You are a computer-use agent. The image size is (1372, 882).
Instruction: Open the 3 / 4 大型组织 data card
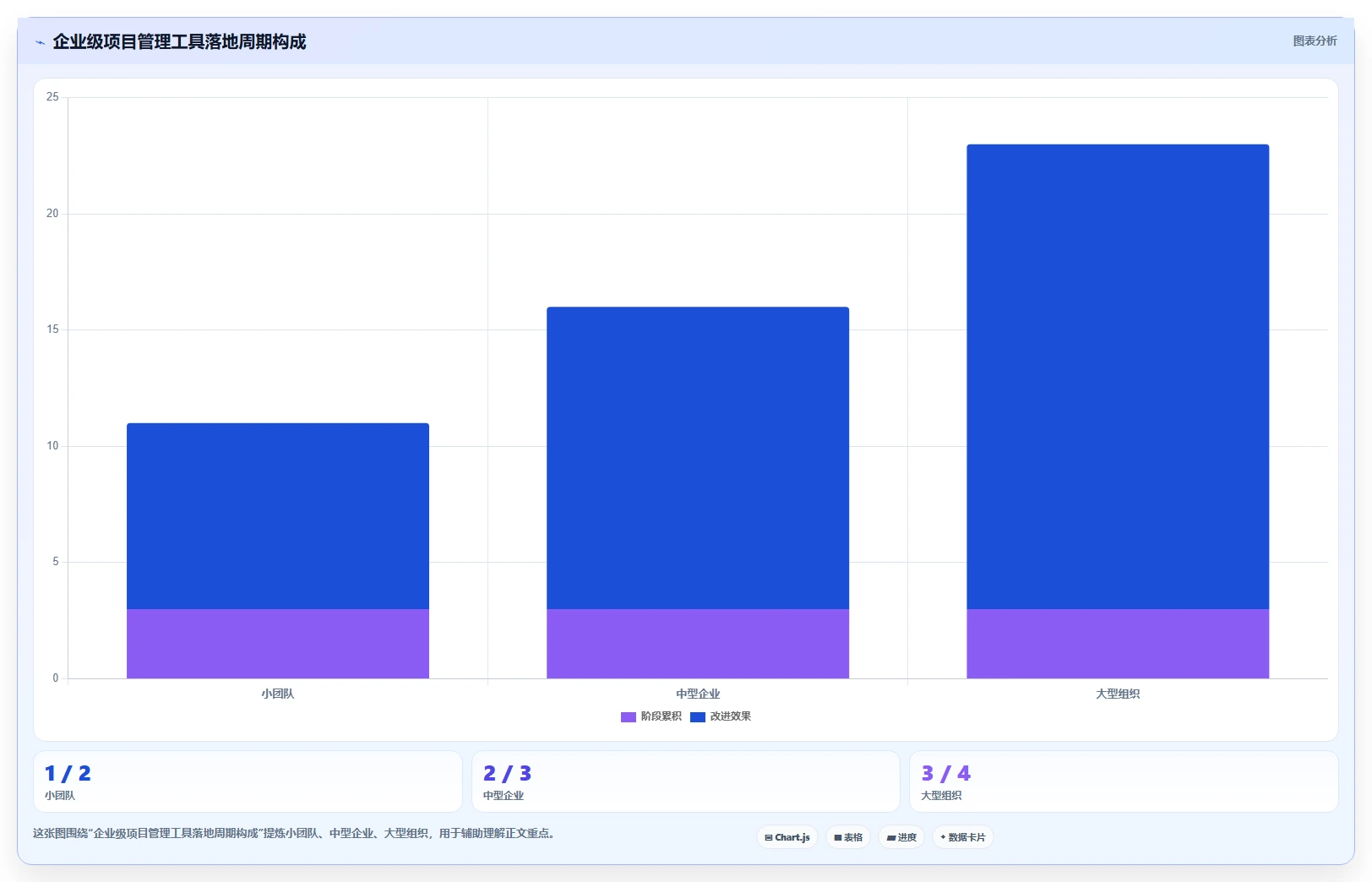pyautogui.click(x=1124, y=781)
